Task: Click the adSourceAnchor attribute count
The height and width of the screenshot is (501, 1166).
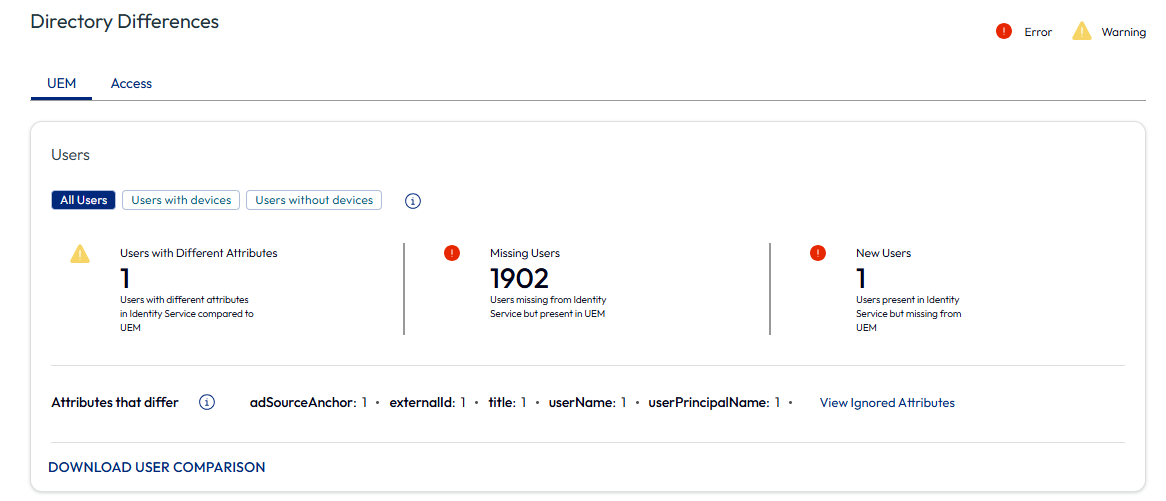Action: point(364,402)
